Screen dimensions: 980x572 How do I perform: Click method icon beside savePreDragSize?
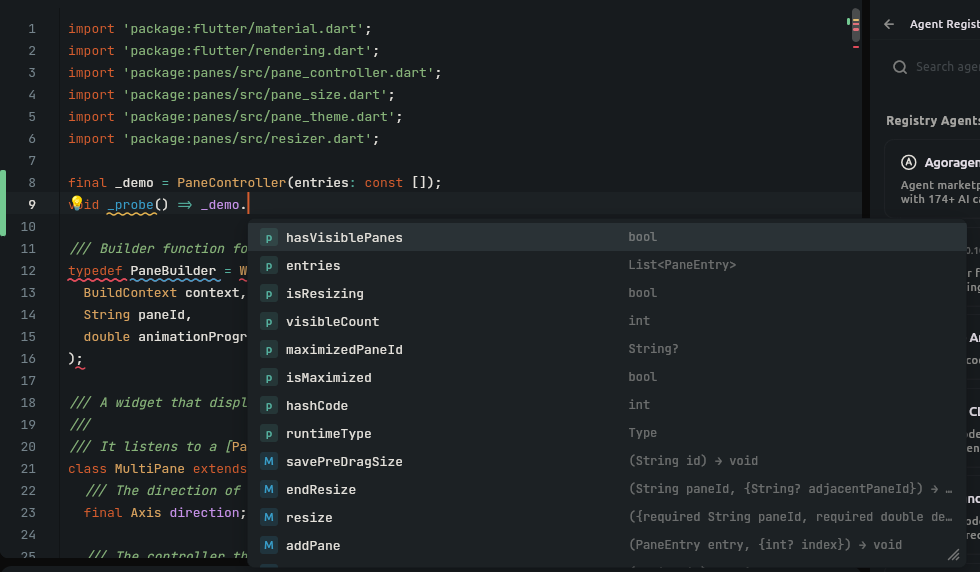click(269, 461)
